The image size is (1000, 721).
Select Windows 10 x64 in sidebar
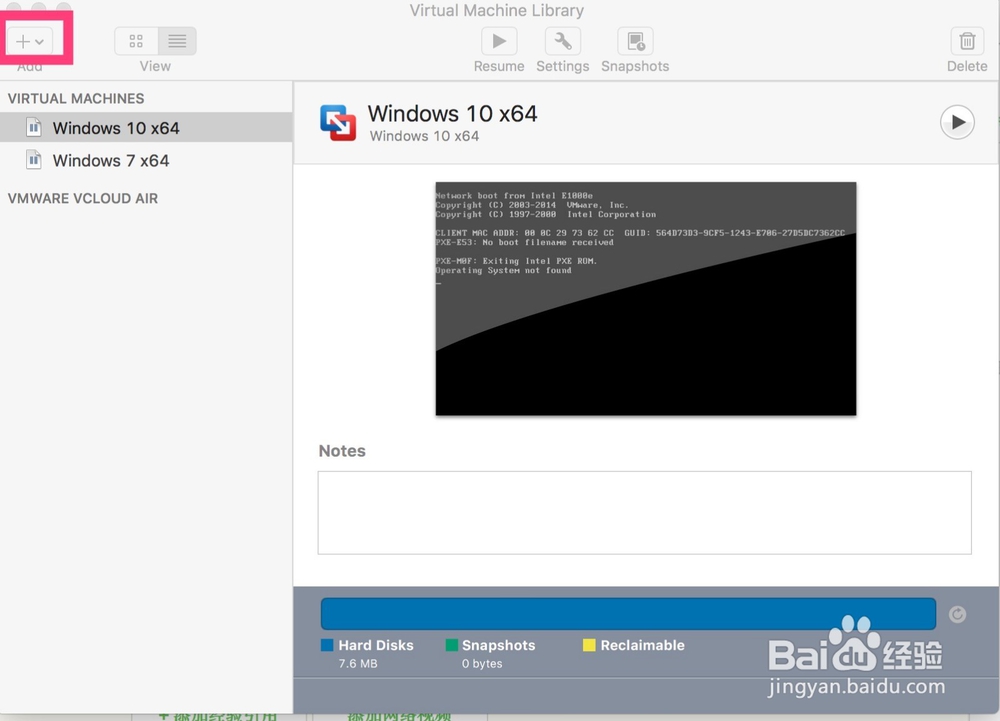tap(146, 127)
